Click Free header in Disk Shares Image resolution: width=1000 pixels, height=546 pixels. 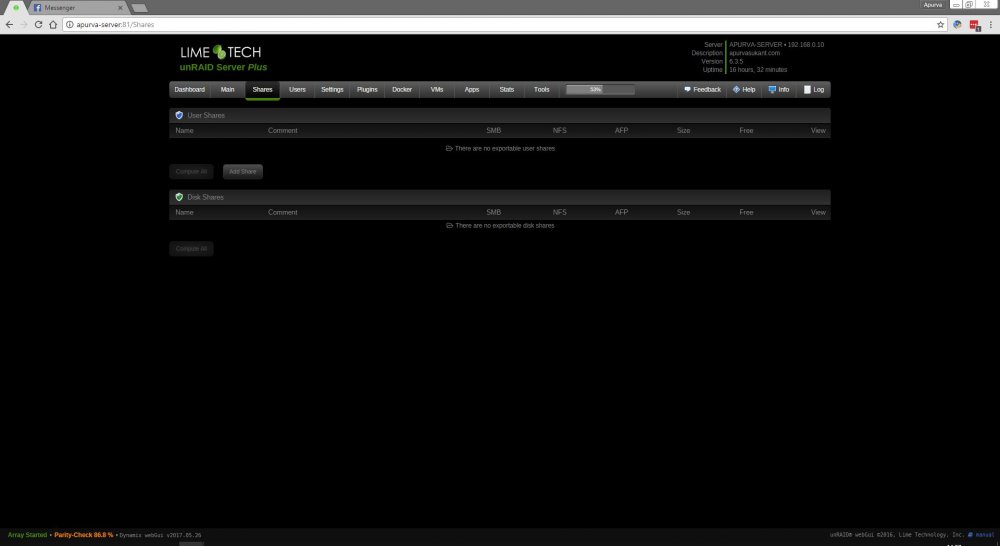click(746, 212)
